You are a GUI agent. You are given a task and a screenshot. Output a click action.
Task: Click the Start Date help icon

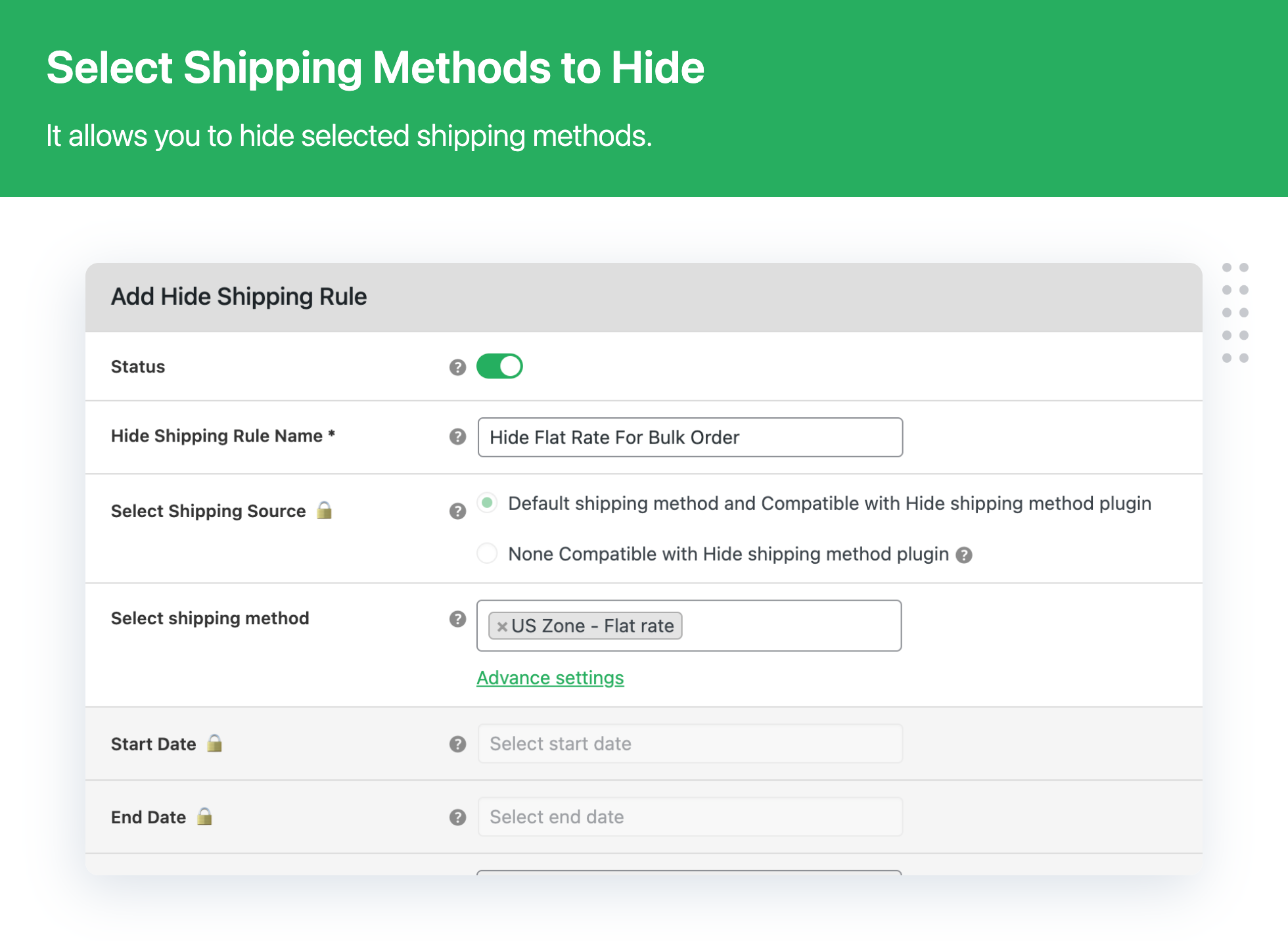(457, 744)
